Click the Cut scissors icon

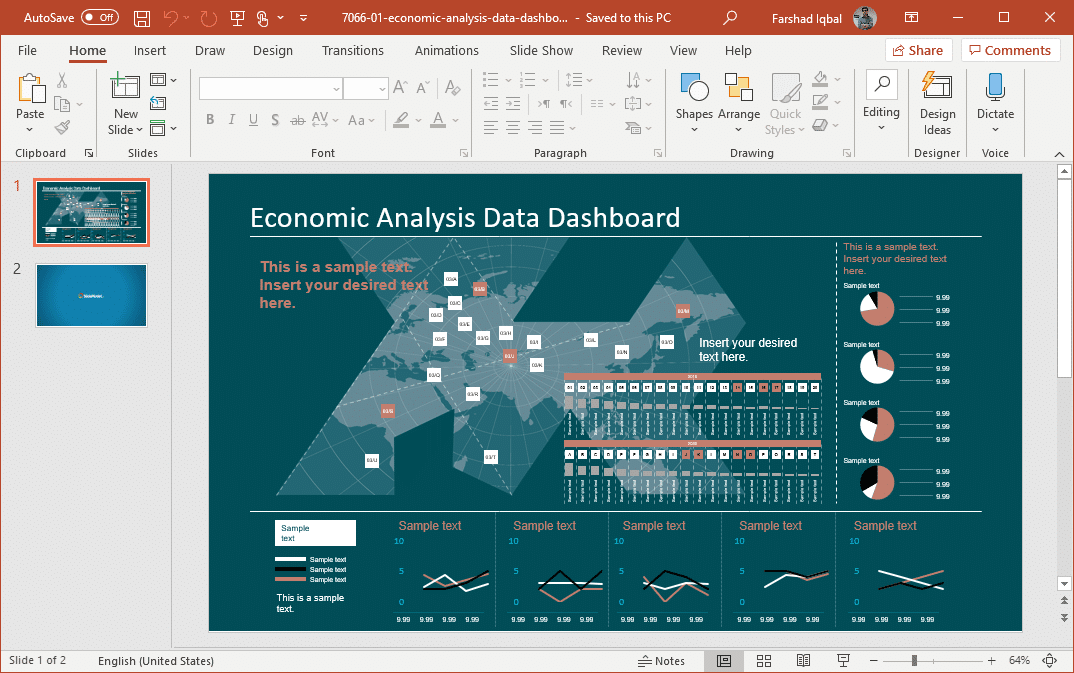pyautogui.click(x=62, y=81)
